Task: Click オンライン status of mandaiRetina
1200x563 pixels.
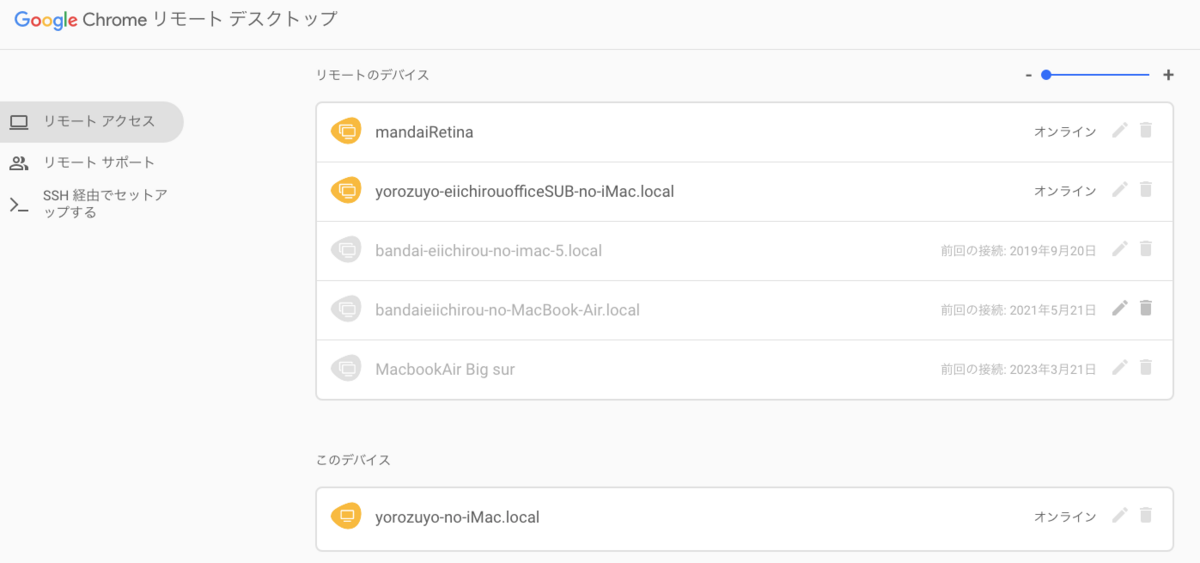Action: coord(1065,132)
